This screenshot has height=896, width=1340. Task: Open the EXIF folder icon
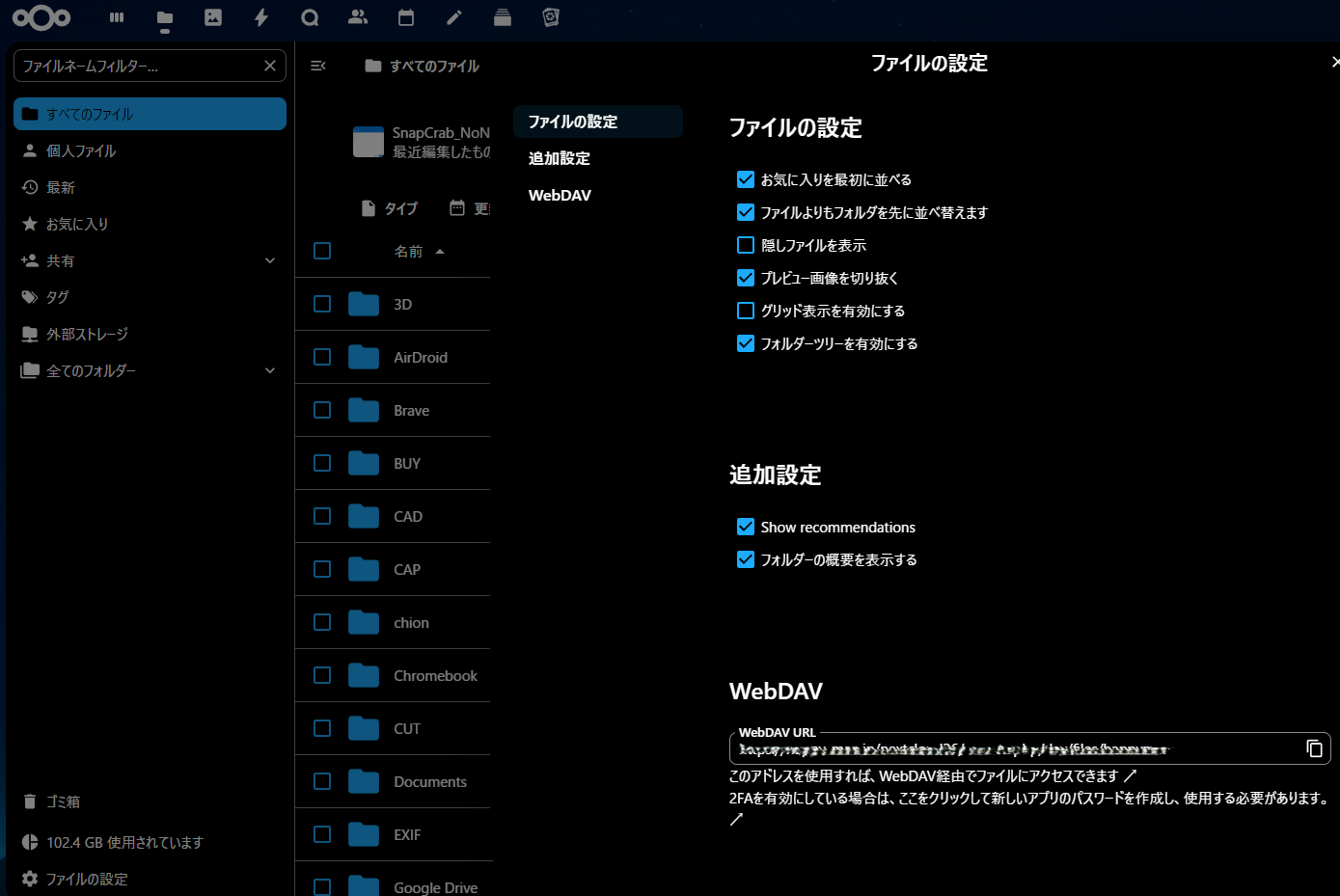(x=364, y=834)
